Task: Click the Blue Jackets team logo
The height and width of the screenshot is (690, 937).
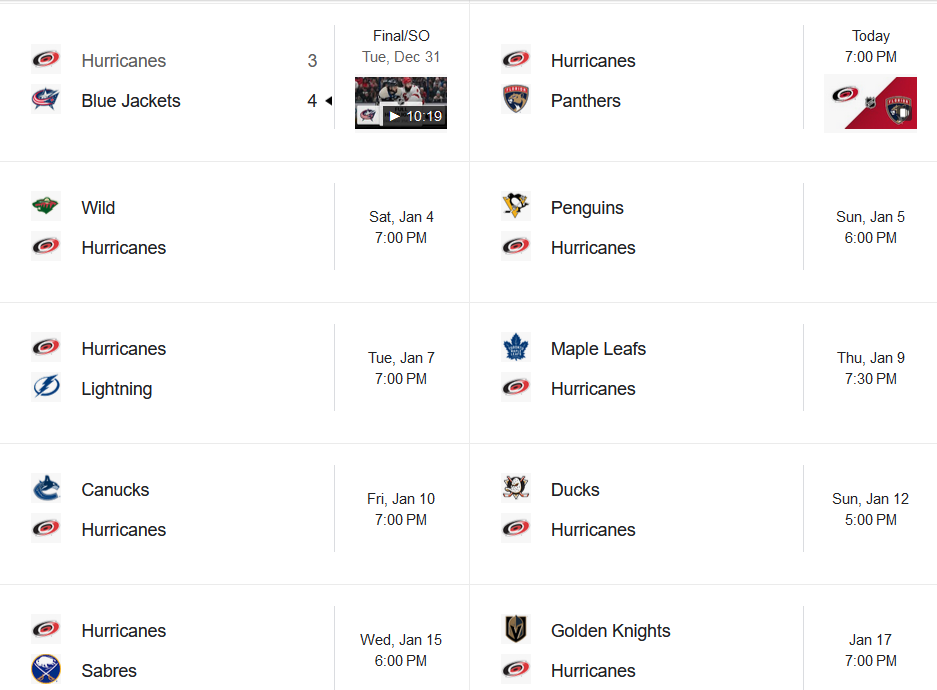Action: pyautogui.click(x=46, y=101)
